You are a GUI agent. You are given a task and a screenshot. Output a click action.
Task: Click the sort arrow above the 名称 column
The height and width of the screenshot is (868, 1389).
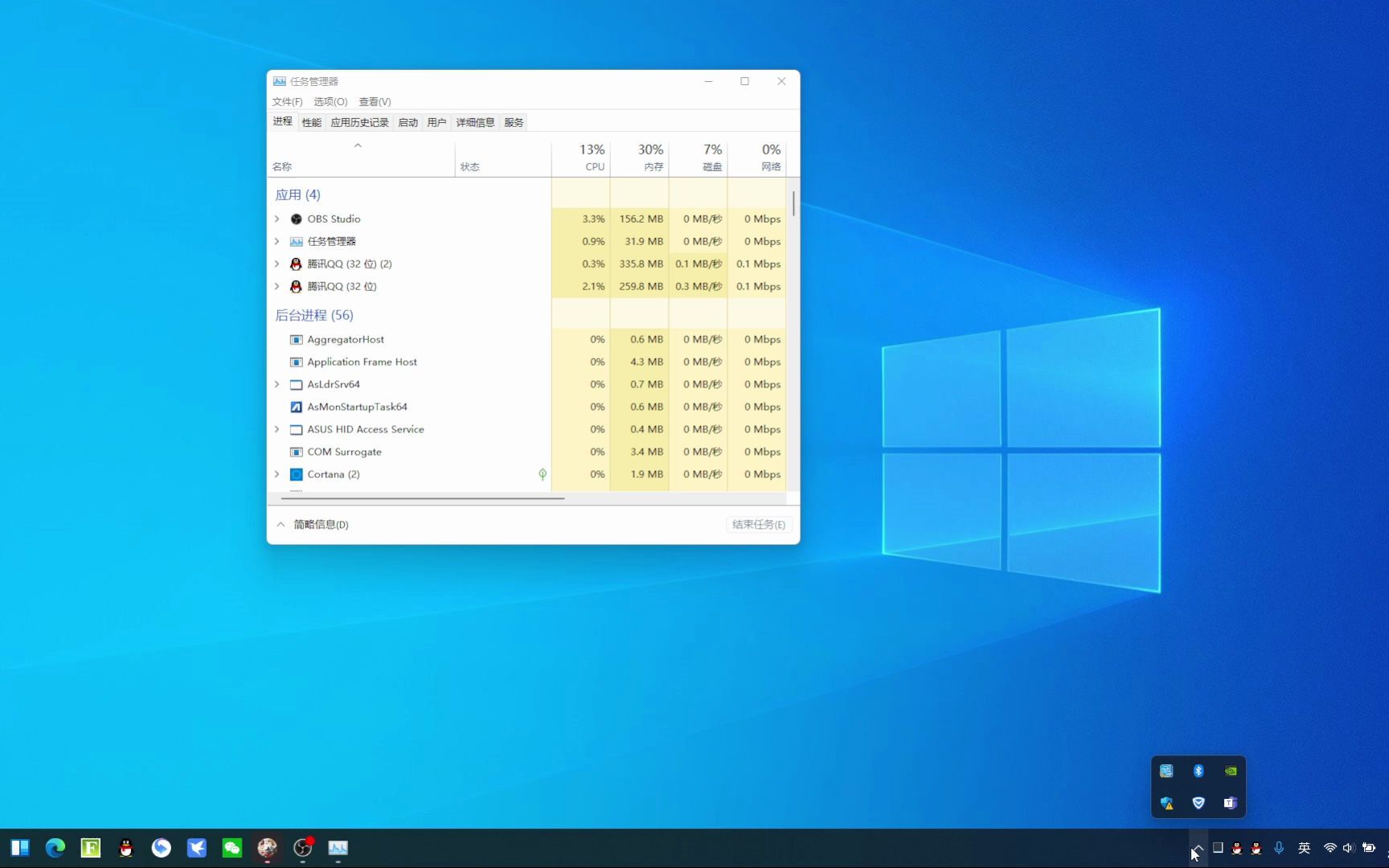click(x=358, y=145)
